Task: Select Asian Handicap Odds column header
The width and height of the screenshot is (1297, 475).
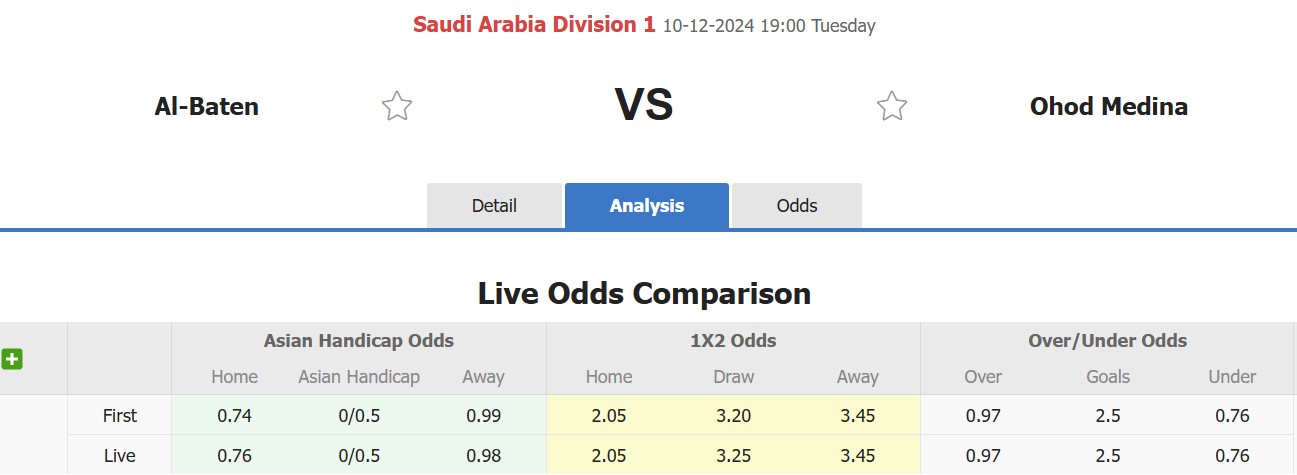Action: tap(359, 341)
